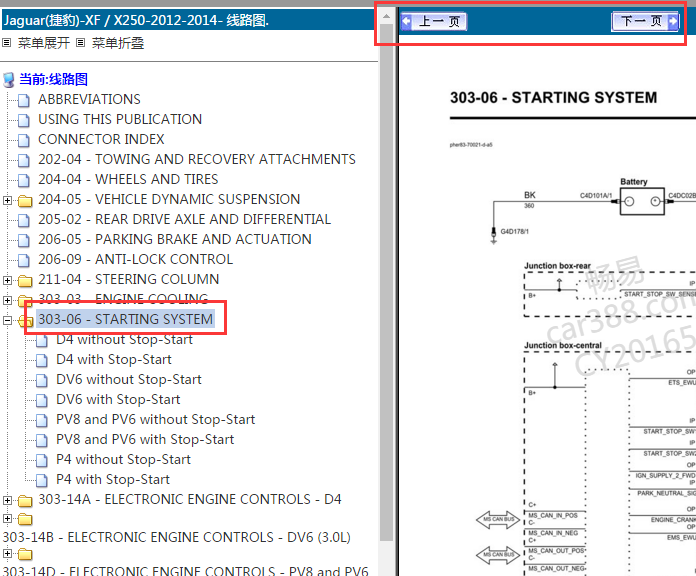Open D4 with Stop-Start diagram
Viewport: 696px width, 576px height.
point(114,359)
